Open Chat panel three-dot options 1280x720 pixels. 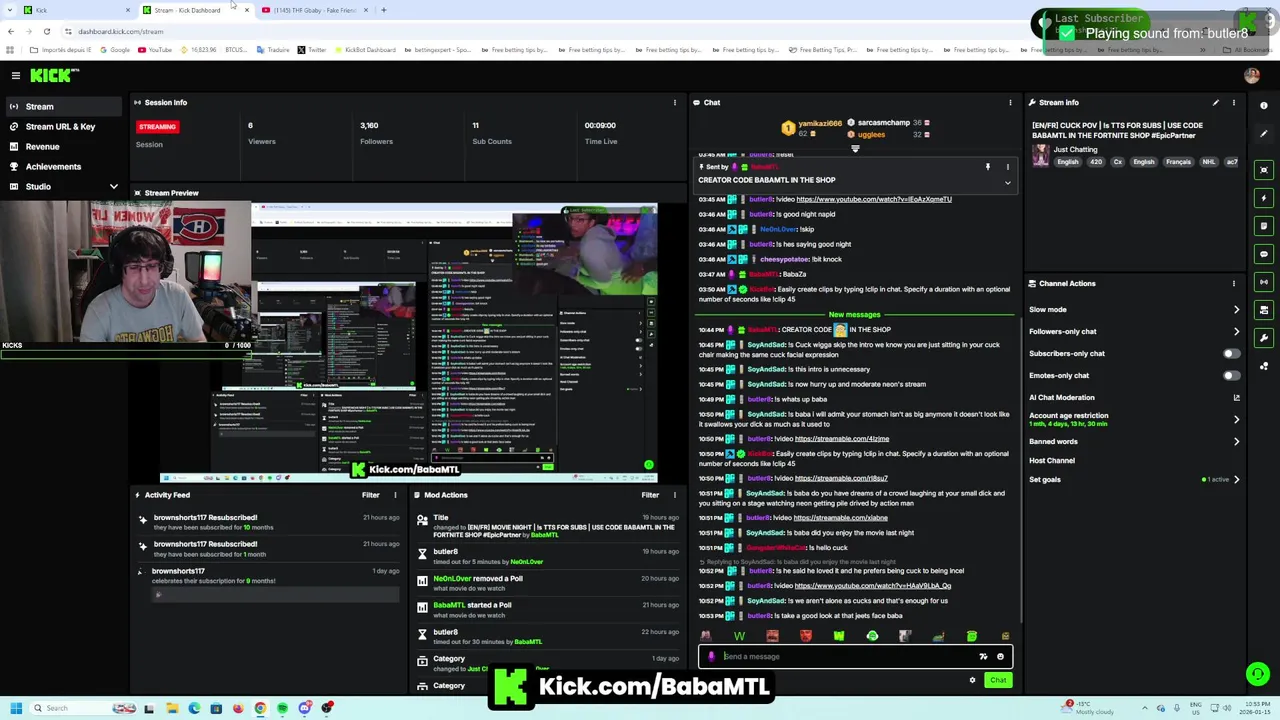1010,102
